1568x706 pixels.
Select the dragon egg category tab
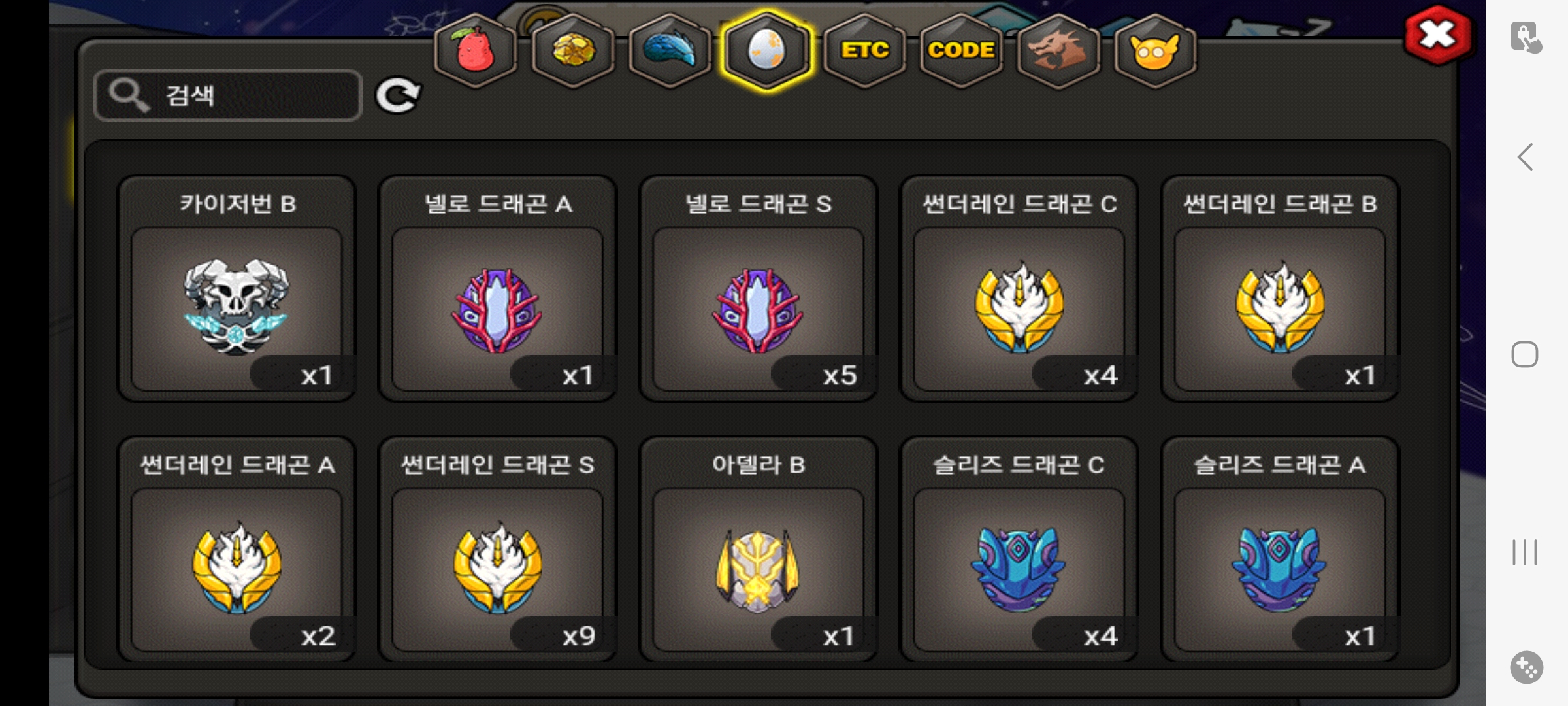[766, 50]
